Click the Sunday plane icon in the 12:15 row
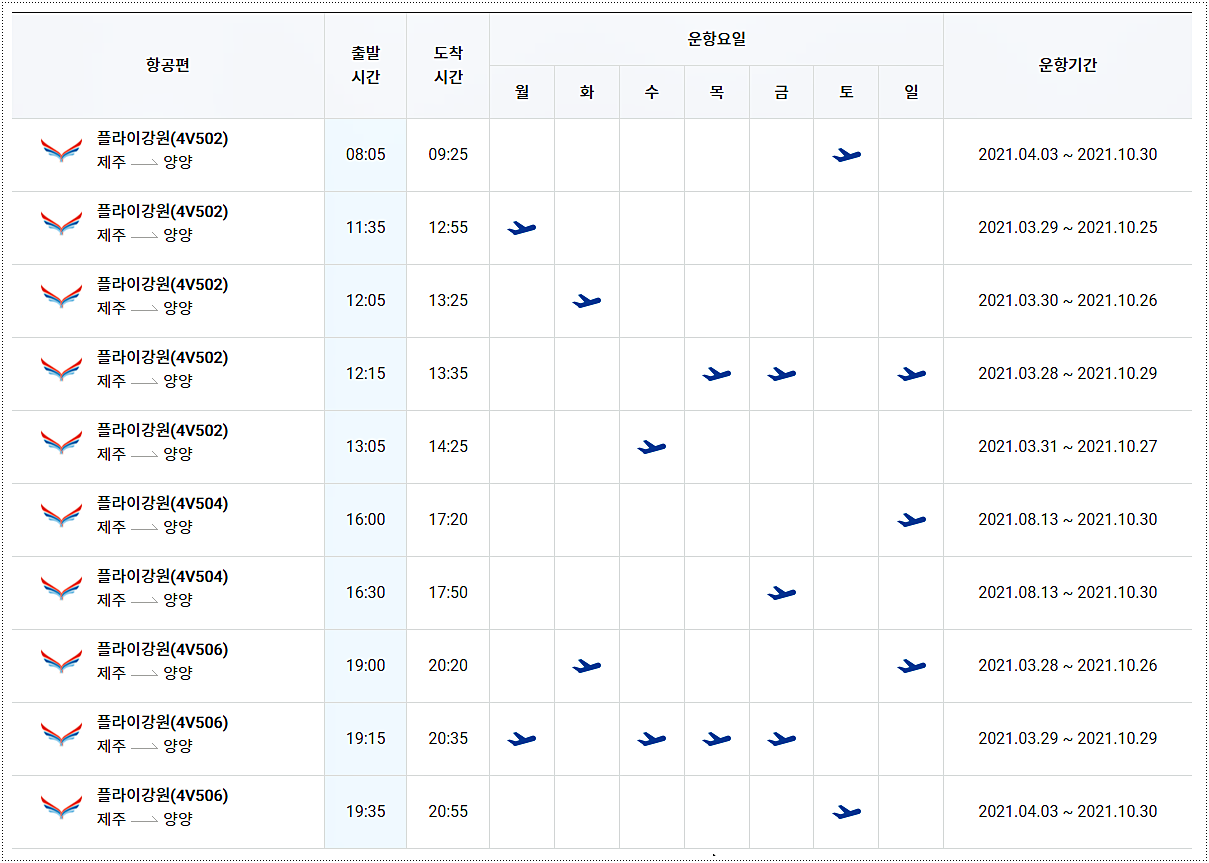 tap(911, 374)
